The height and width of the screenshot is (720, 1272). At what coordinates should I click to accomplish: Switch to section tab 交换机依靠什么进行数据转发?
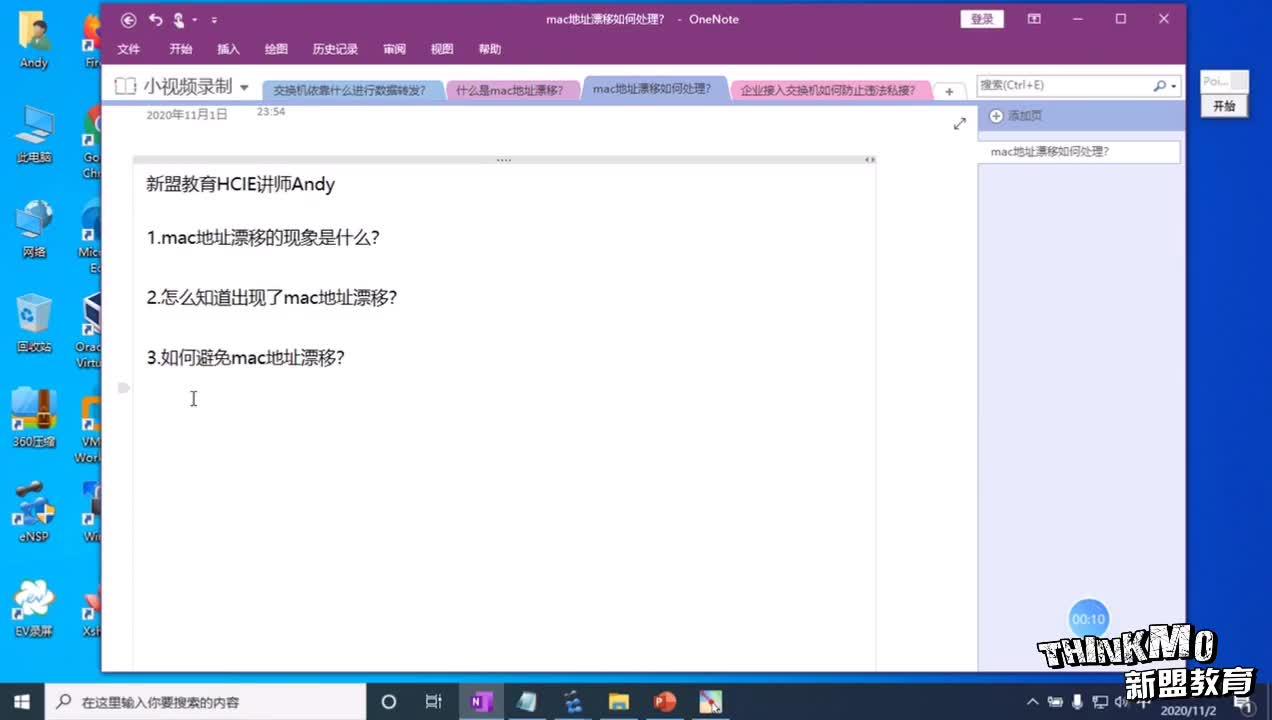point(350,90)
